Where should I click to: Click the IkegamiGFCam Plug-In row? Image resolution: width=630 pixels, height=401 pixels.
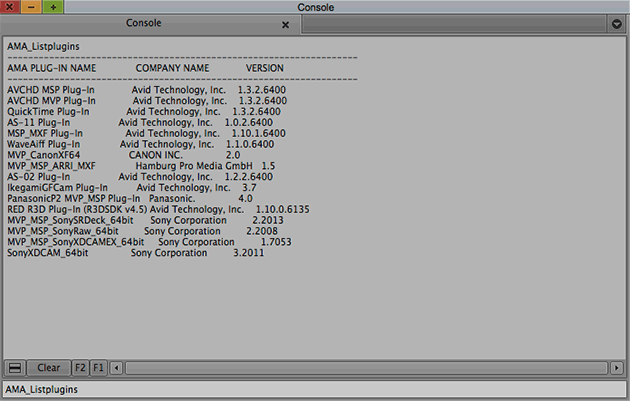click(131, 187)
